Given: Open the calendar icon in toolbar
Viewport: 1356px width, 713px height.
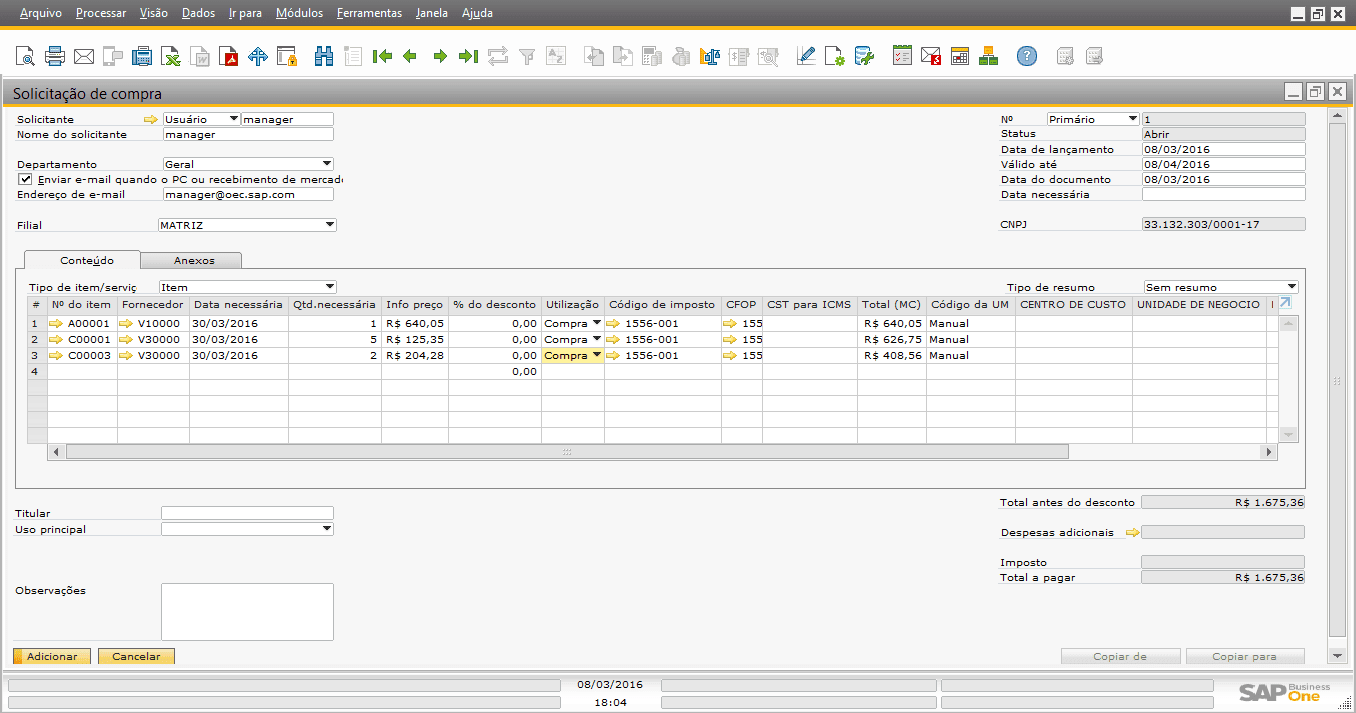Looking at the screenshot, I should tap(959, 56).
